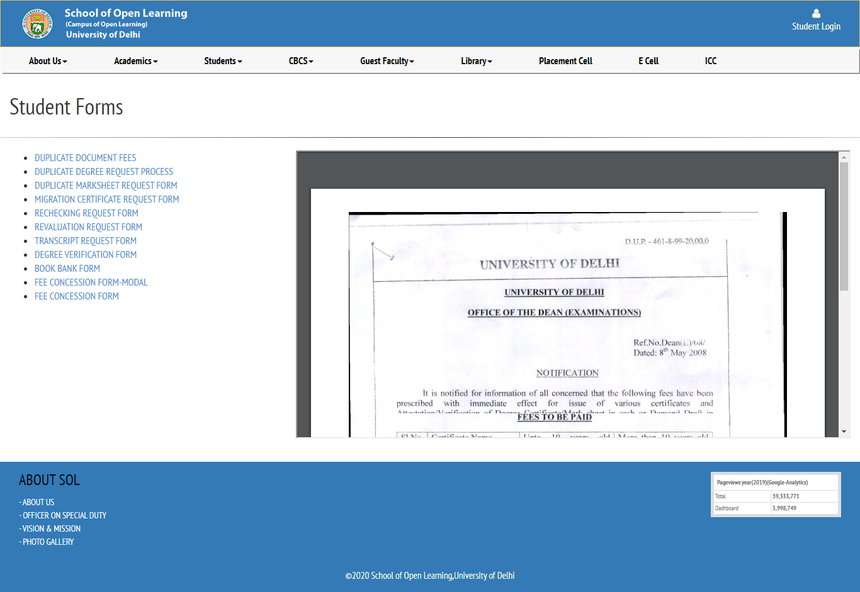The width and height of the screenshot is (860, 592).
Task: Click the Migration Certificate Request Form link
Action: (107, 199)
